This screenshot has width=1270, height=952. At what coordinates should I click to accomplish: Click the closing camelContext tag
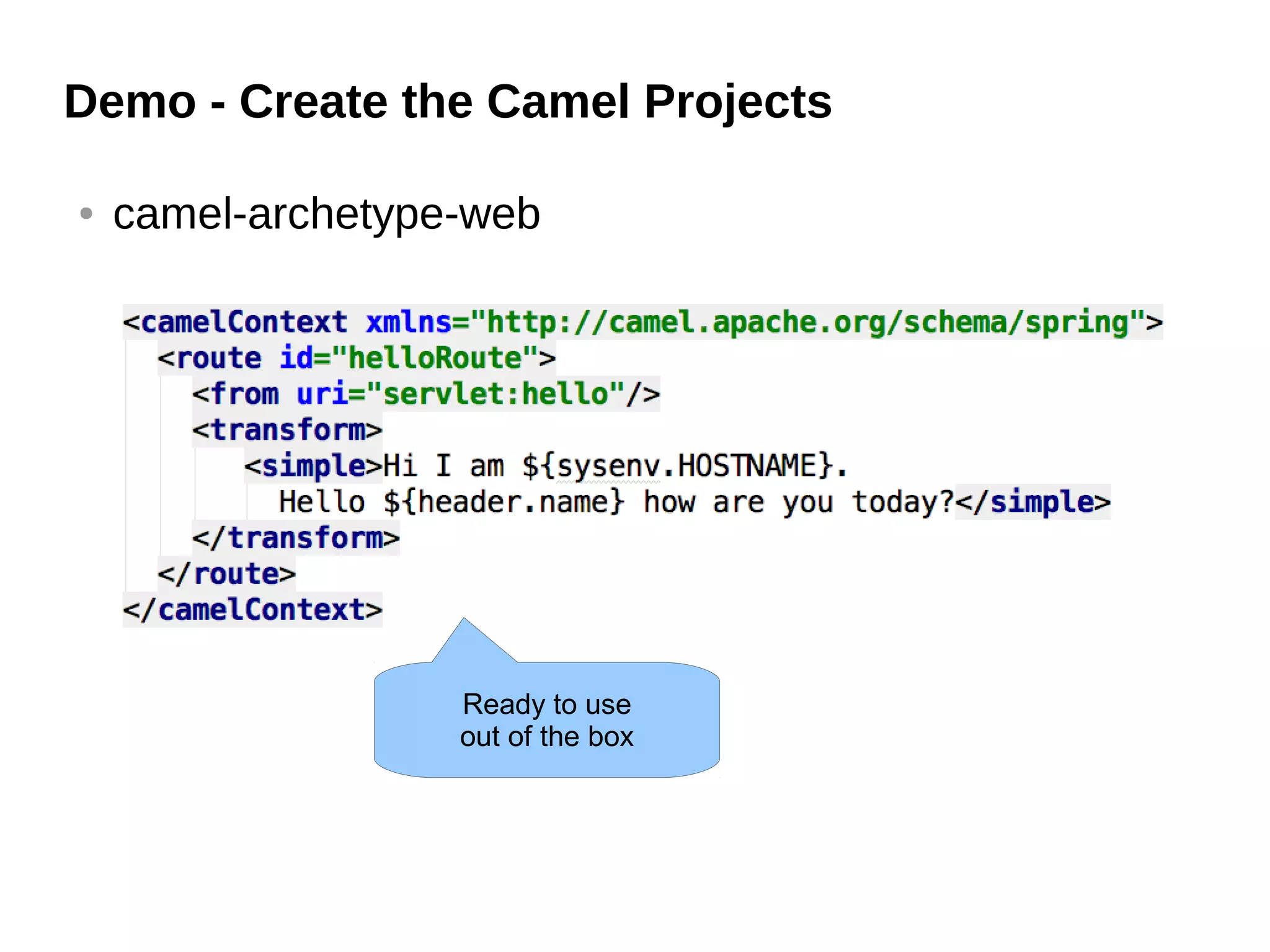click(x=252, y=610)
